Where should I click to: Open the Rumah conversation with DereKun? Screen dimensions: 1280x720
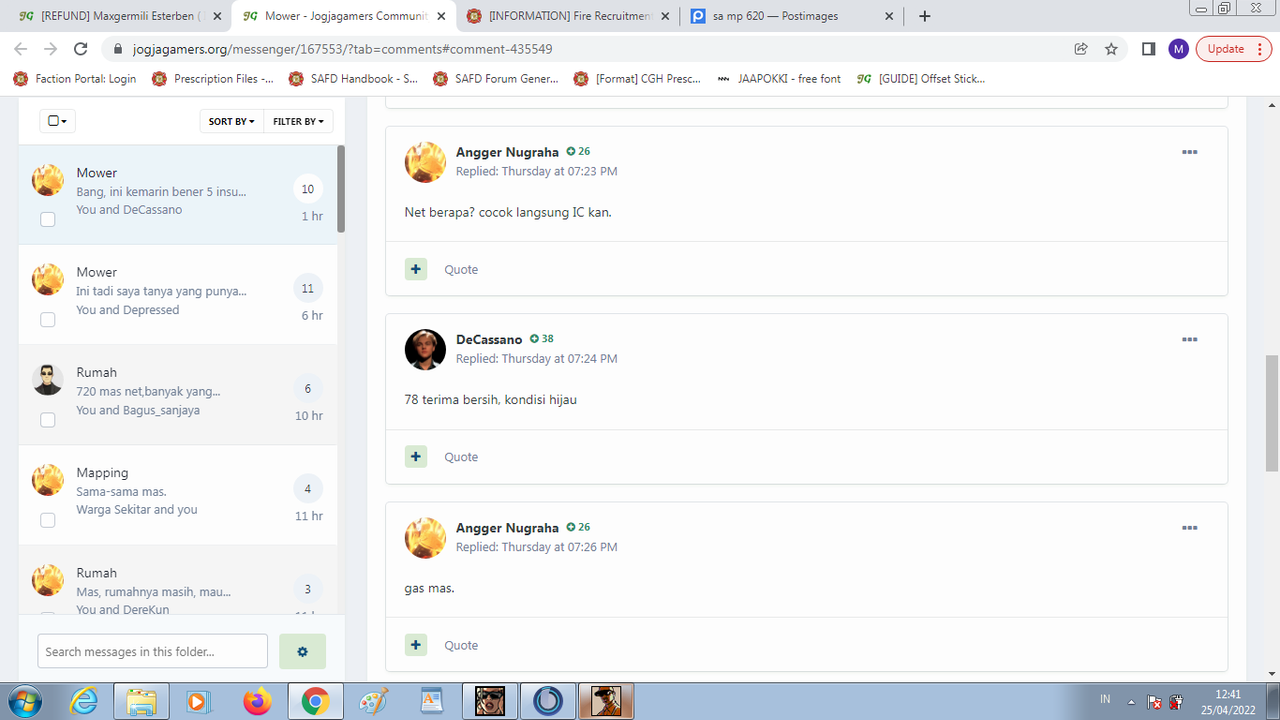tap(178, 580)
